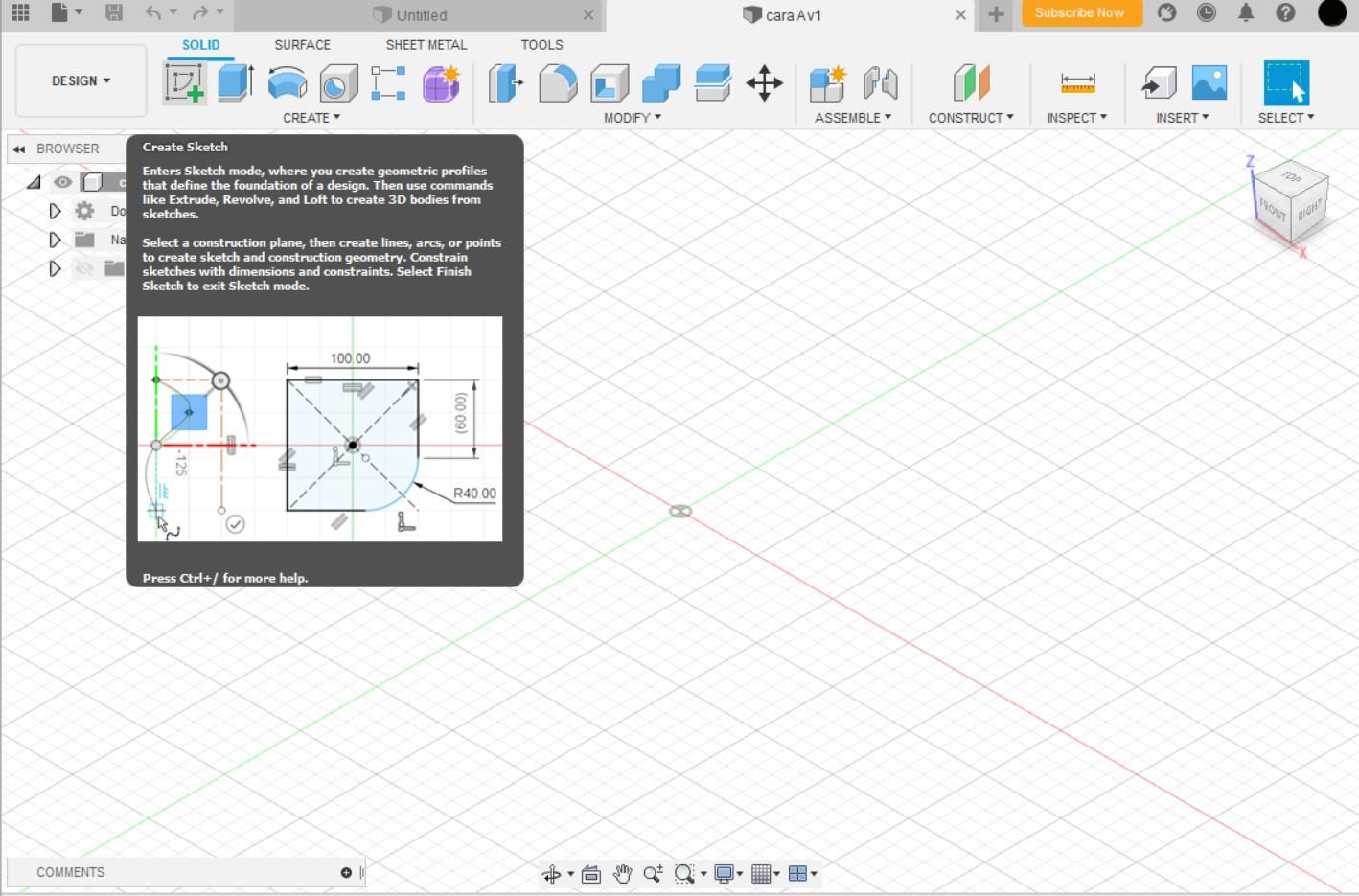The image size is (1359, 896).
Task: Expand the SELECT dropdown menu
Action: click(x=1286, y=118)
